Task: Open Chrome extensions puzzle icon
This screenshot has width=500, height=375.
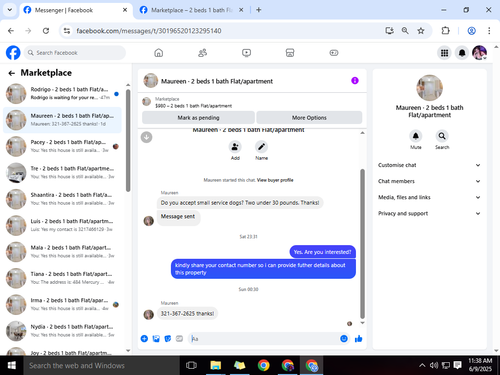Action: point(445,31)
